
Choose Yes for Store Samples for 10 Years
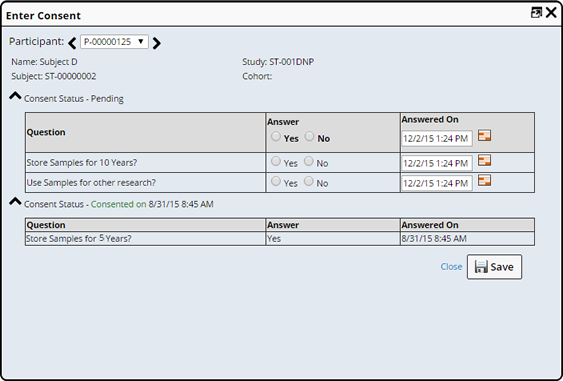pos(276,161)
